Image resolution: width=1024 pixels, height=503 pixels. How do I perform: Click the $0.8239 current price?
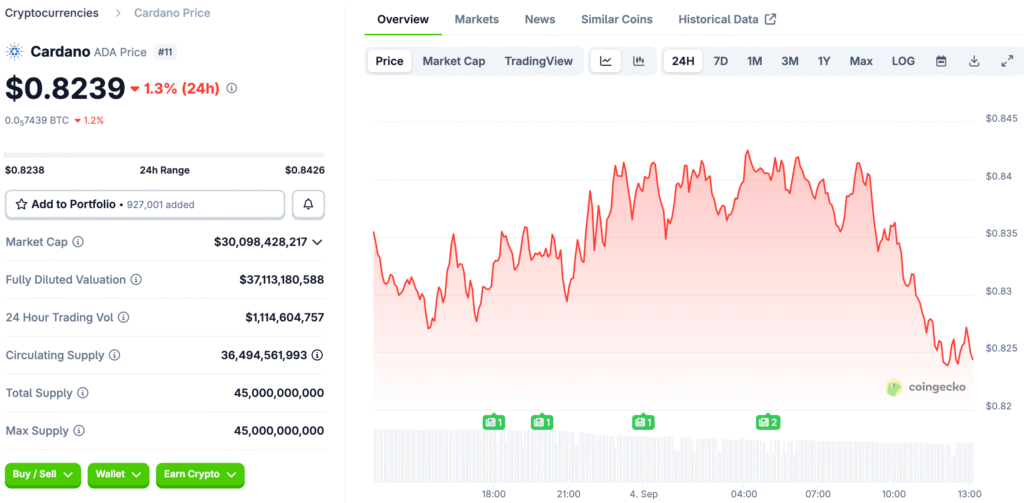65,88
